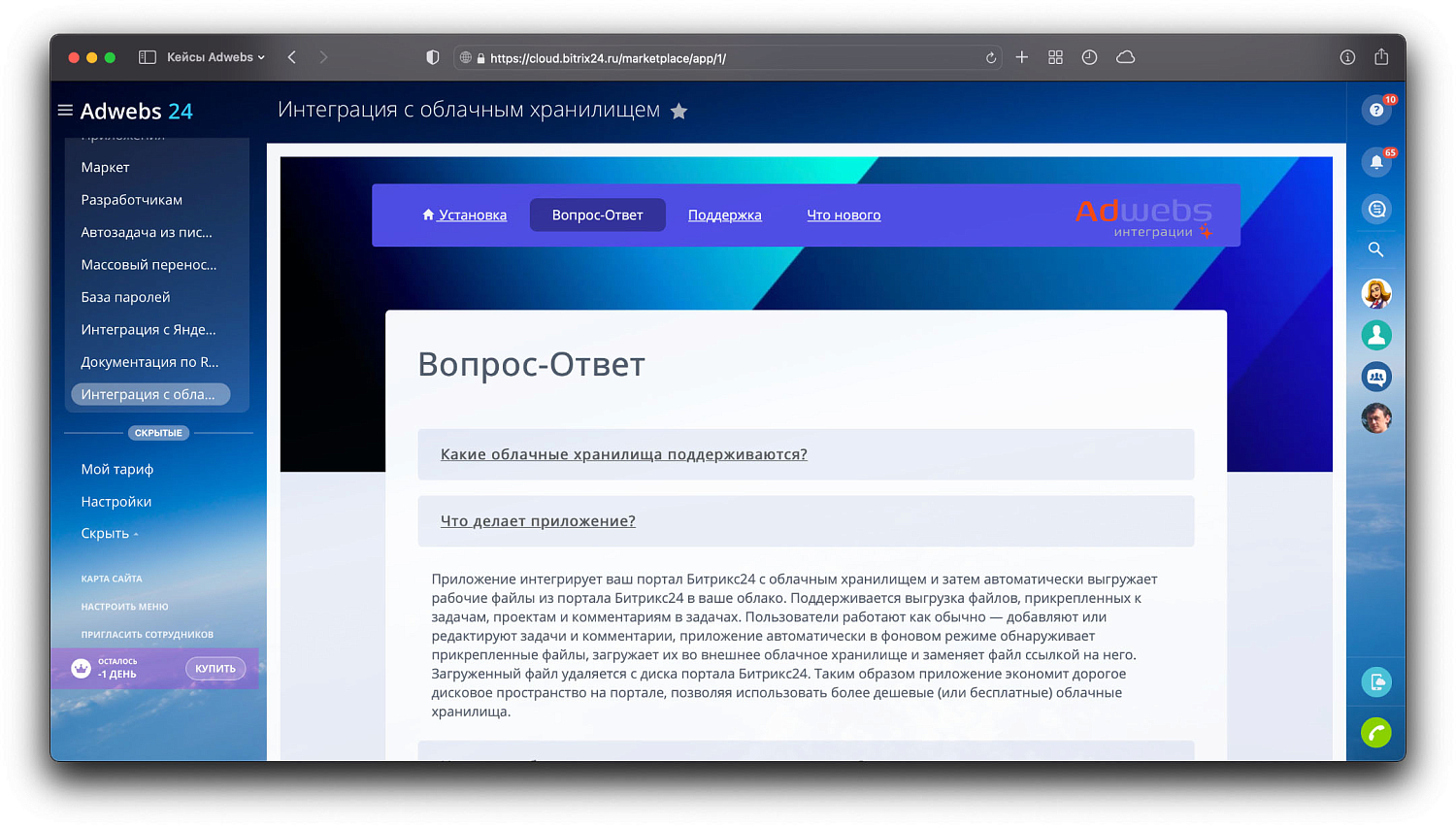Star the page title with the favorite icon
This screenshot has width=1456, height=828.
(x=678, y=111)
